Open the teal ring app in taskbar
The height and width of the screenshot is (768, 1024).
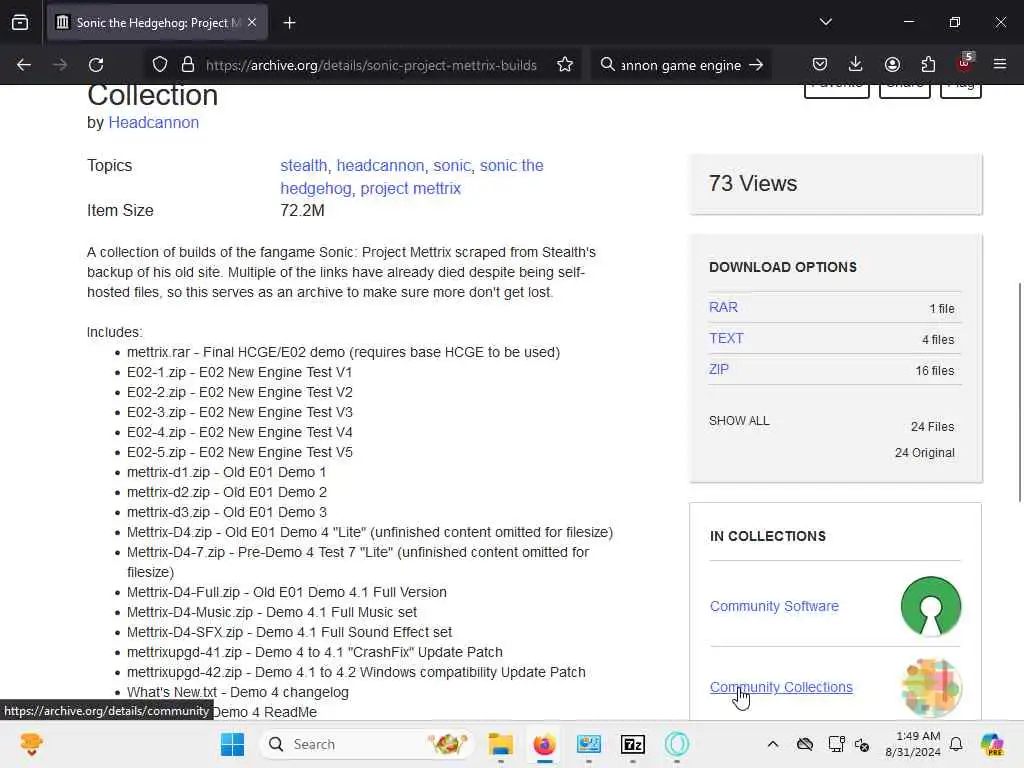pos(677,744)
